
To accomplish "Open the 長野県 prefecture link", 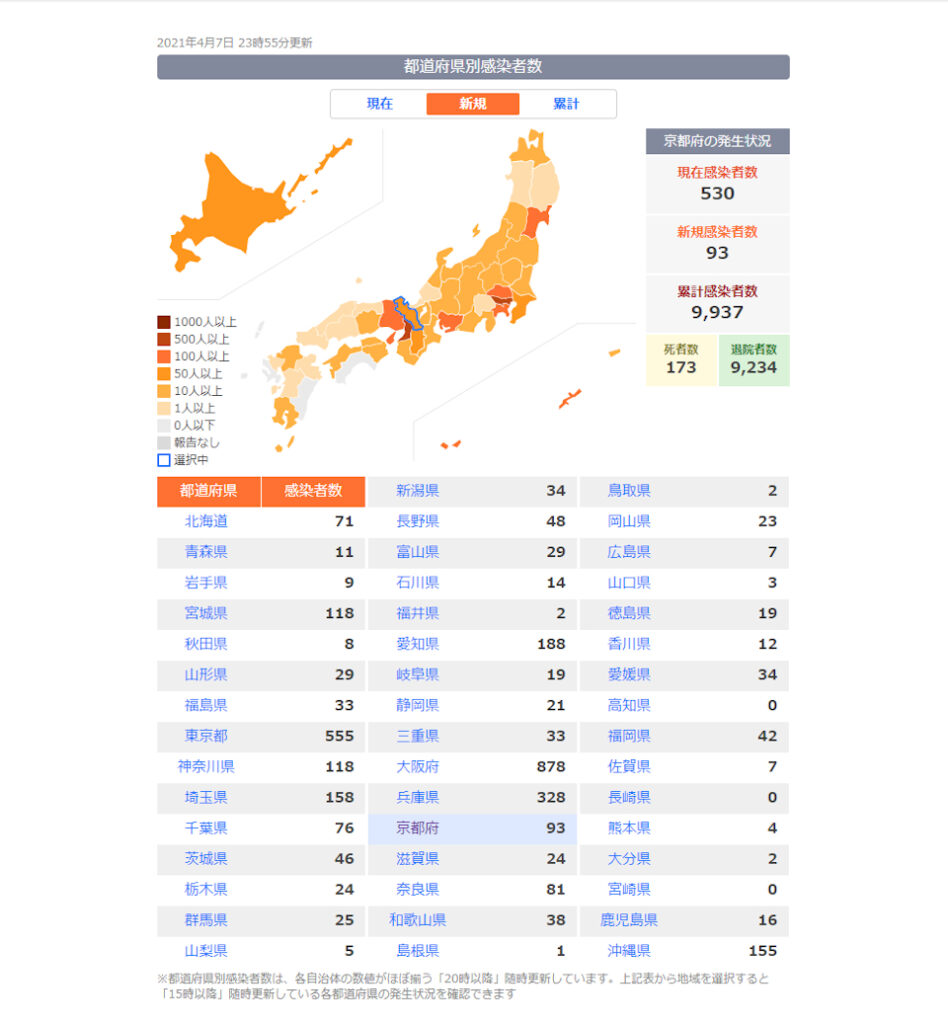I will (418, 521).
